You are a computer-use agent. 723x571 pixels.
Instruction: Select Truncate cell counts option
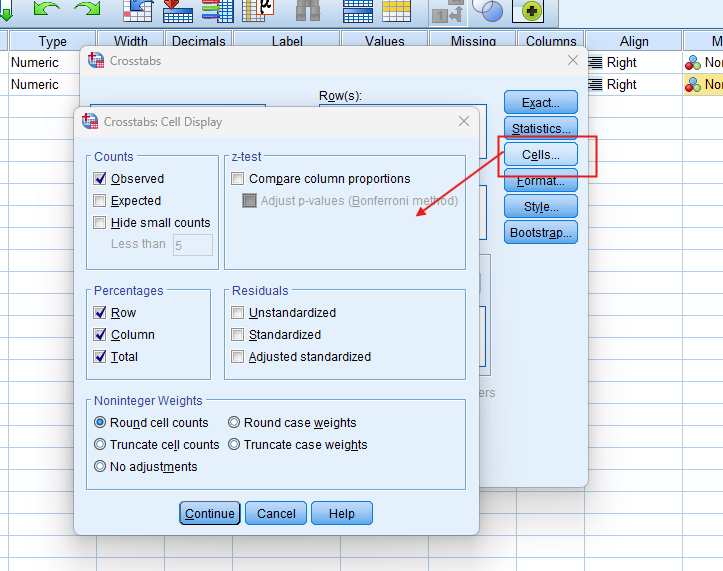click(100, 445)
